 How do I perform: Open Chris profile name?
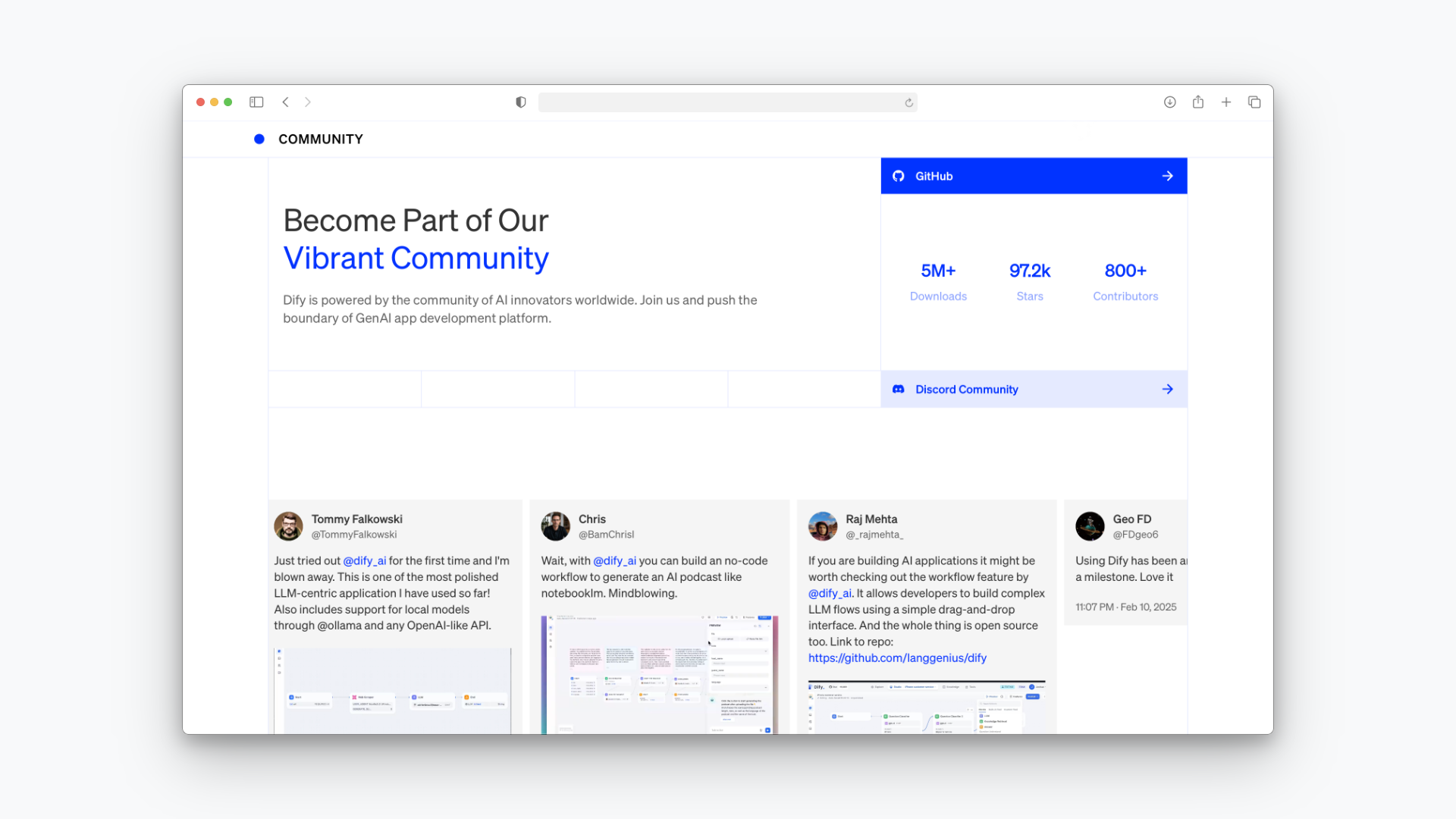tap(592, 519)
